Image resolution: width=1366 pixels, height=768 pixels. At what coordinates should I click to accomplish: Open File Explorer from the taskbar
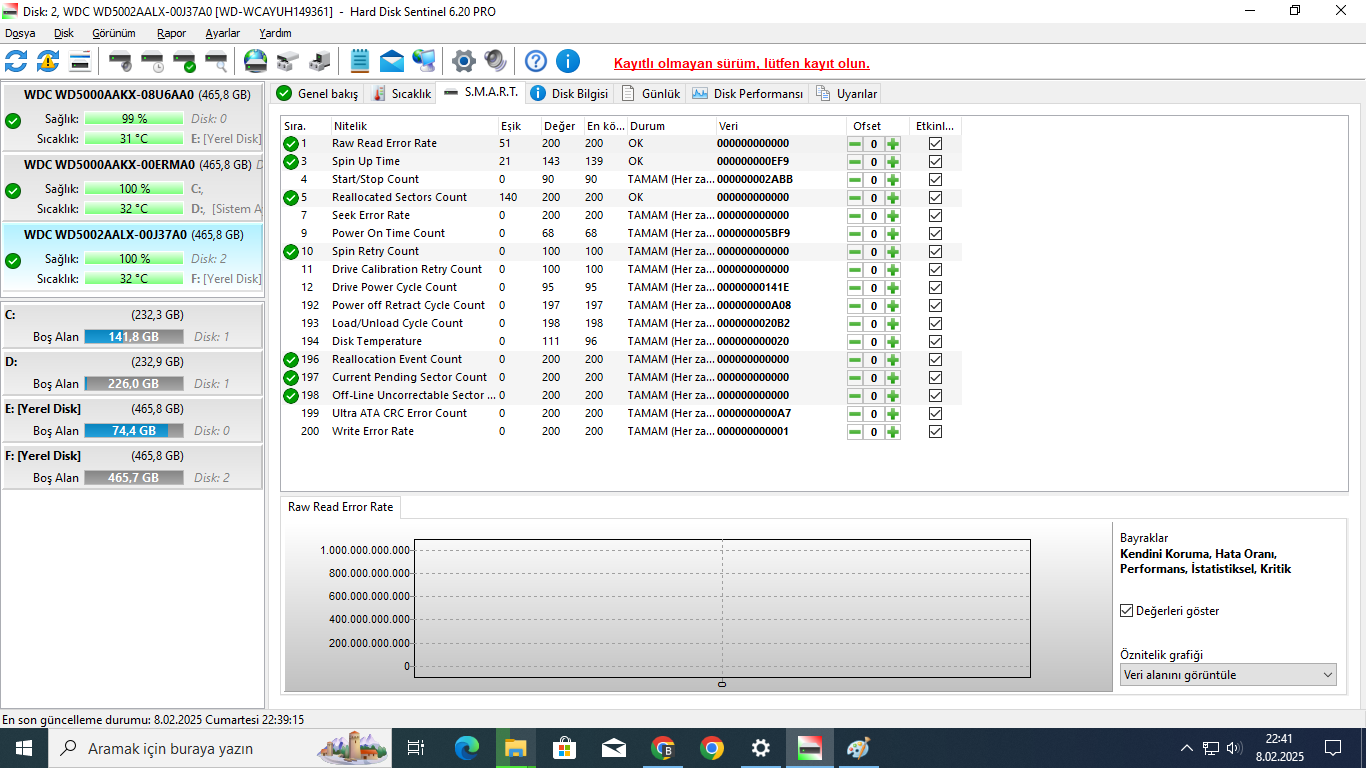point(516,748)
